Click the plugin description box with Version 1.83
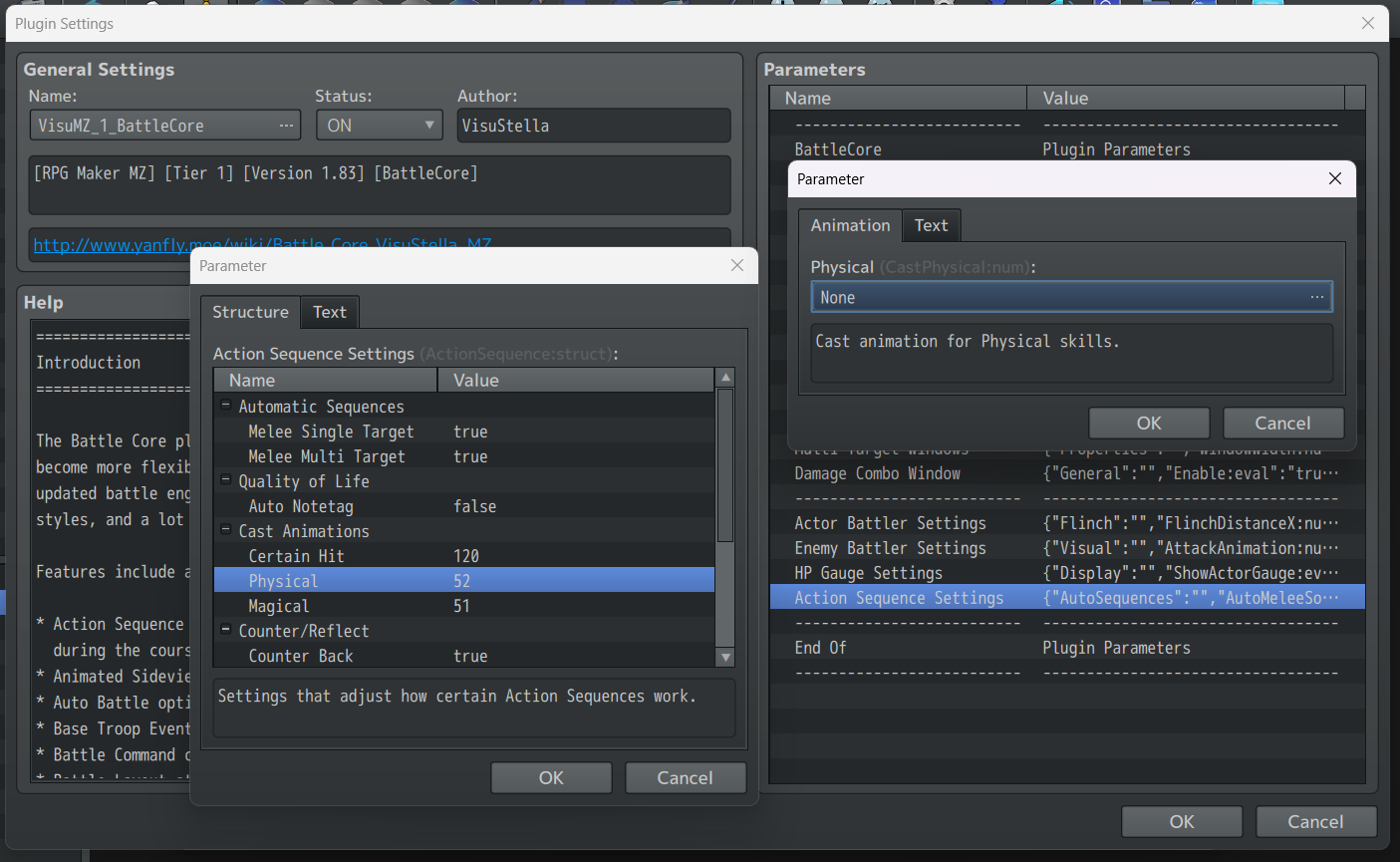The height and width of the screenshot is (862, 1400). pos(380,184)
